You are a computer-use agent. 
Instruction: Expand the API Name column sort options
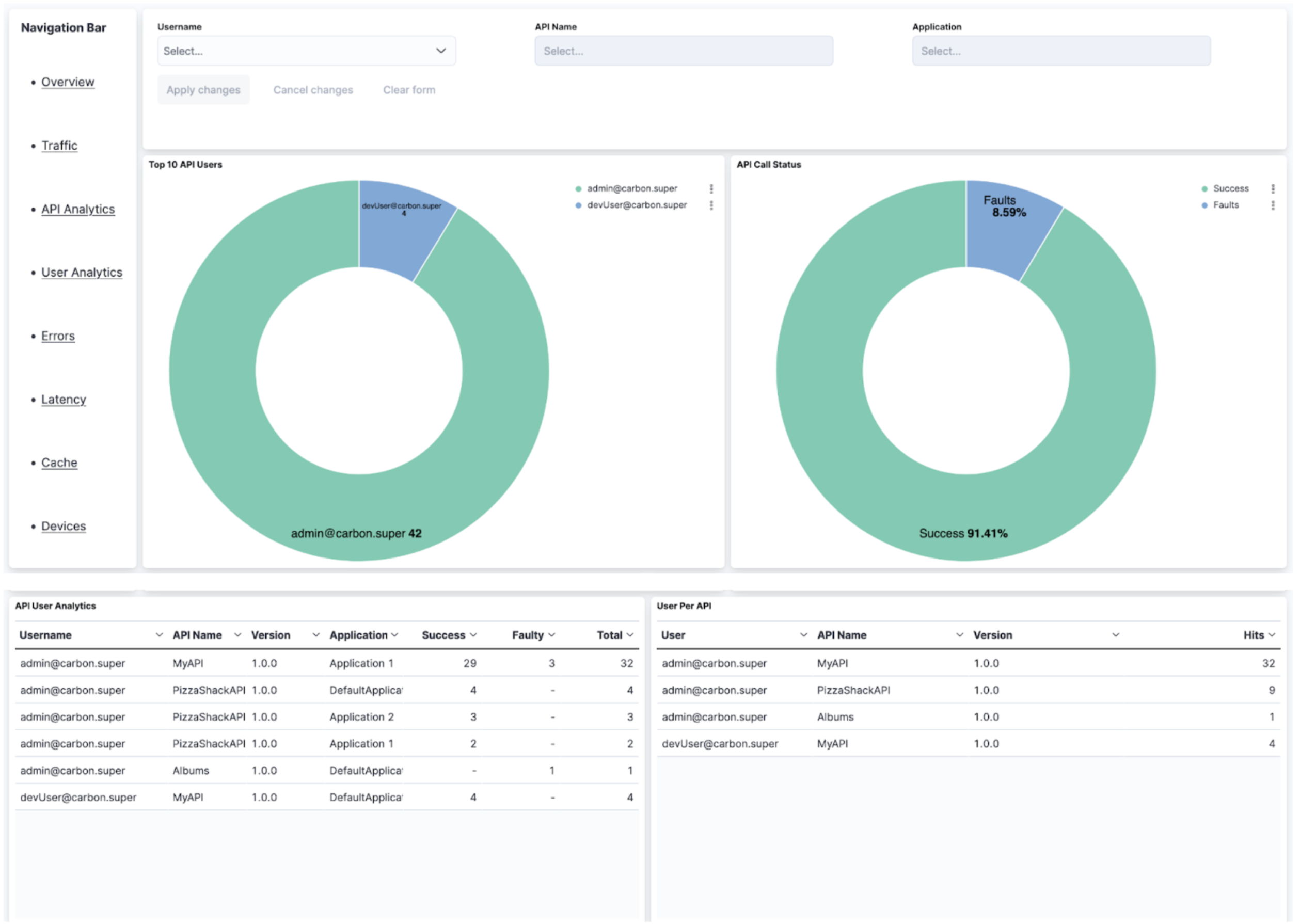click(x=237, y=634)
